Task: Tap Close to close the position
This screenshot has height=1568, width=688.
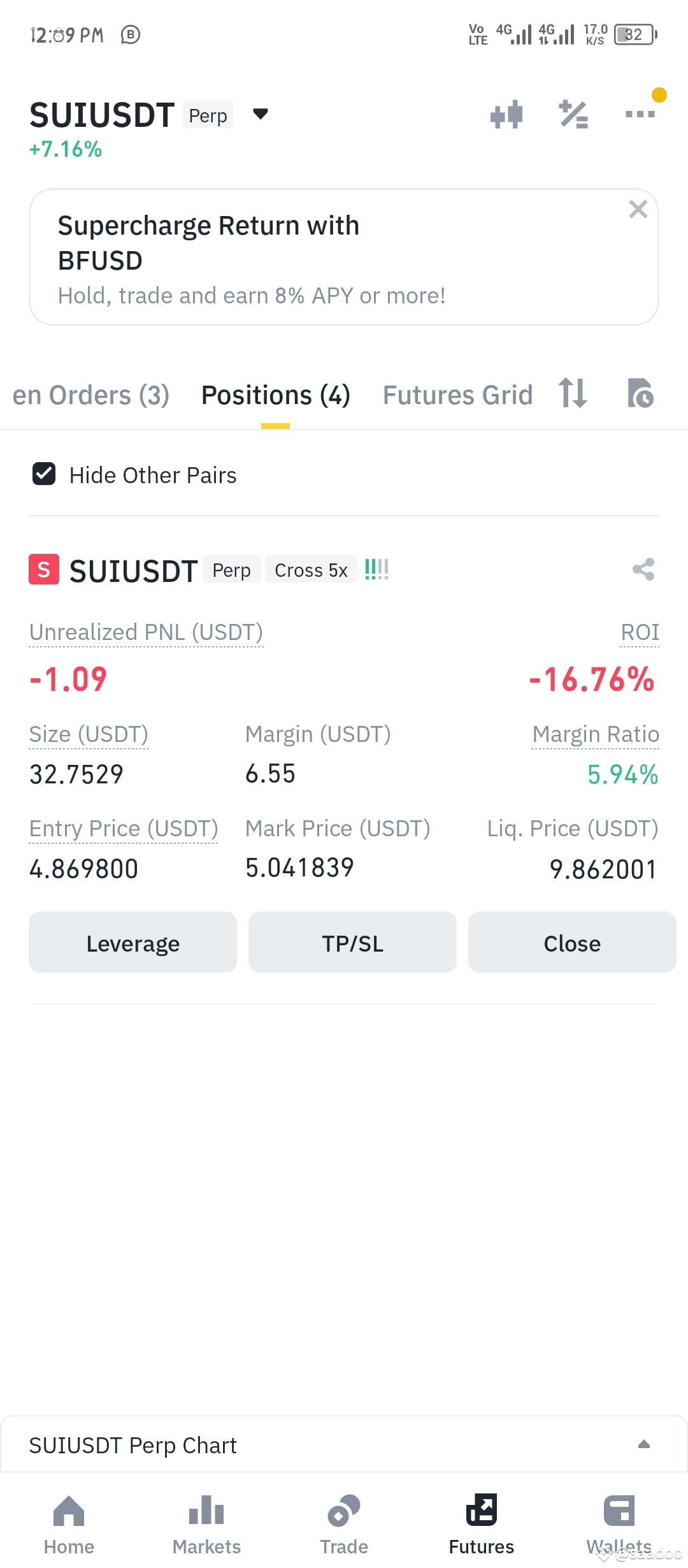Action: pos(572,942)
